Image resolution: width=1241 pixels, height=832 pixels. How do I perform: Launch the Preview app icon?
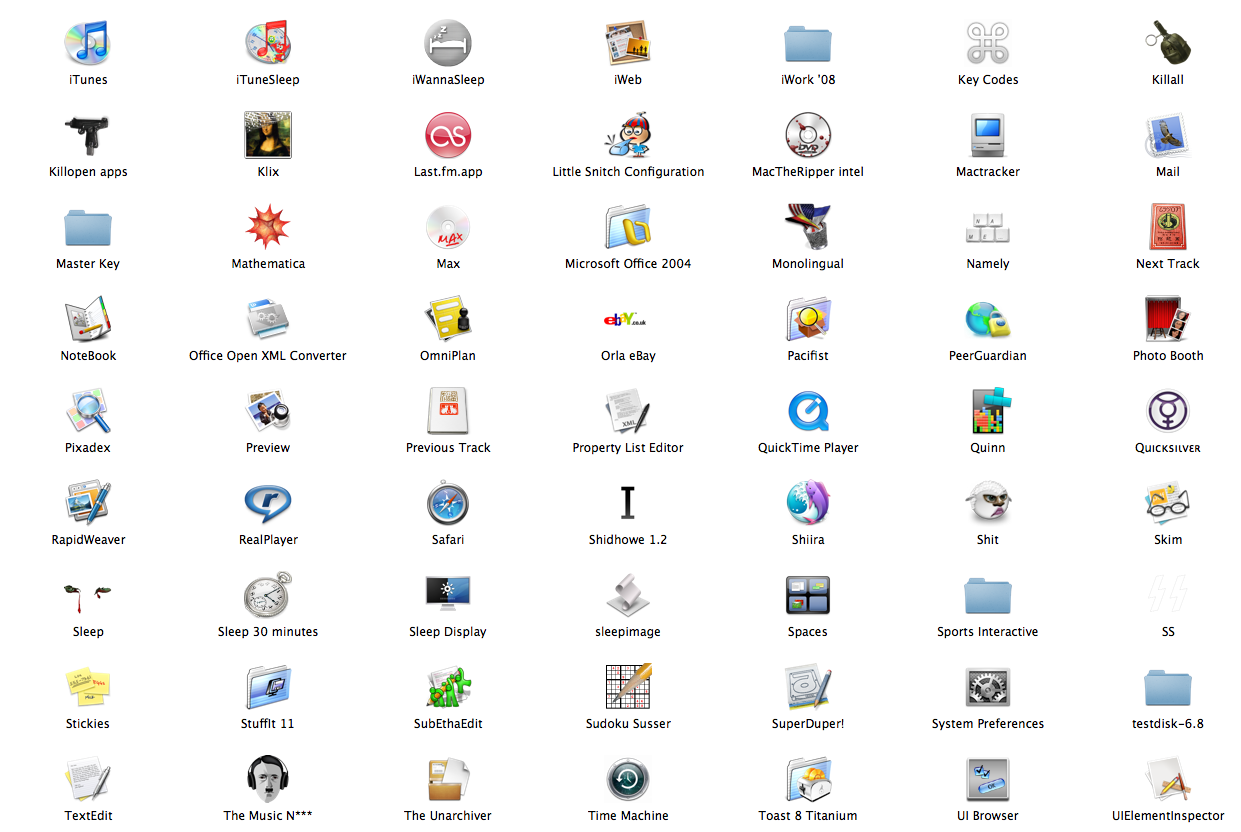pos(268,410)
